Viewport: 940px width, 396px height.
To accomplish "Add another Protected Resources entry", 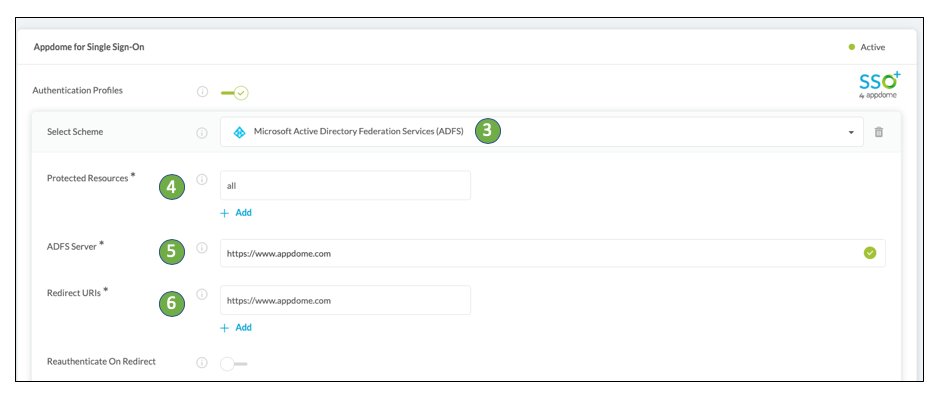I will coord(236,213).
